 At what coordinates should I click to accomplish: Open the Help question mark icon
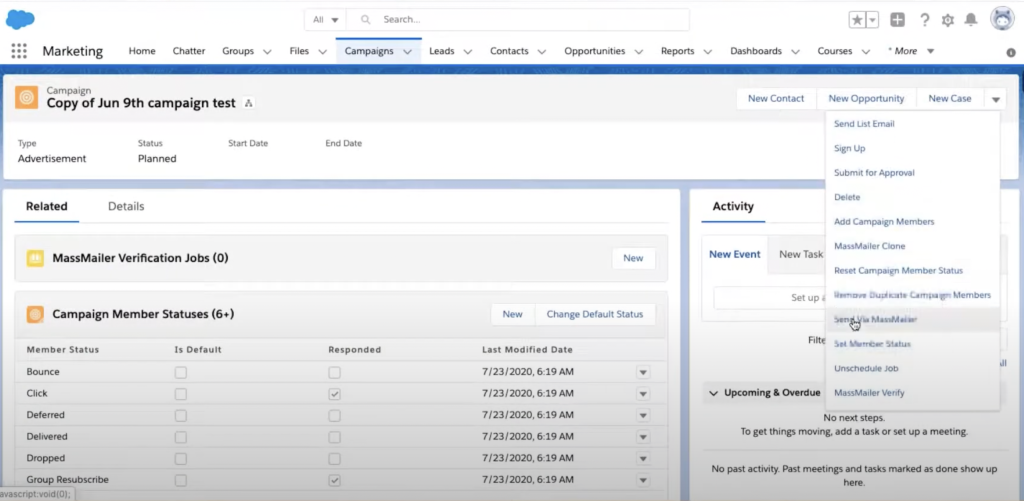(x=924, y=20)
